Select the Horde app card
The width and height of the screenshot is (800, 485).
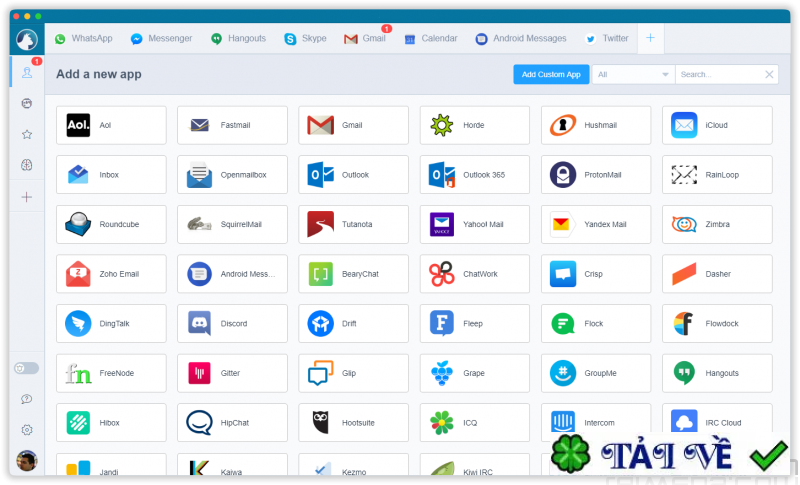pyautogui.click(x=474, y=125)
